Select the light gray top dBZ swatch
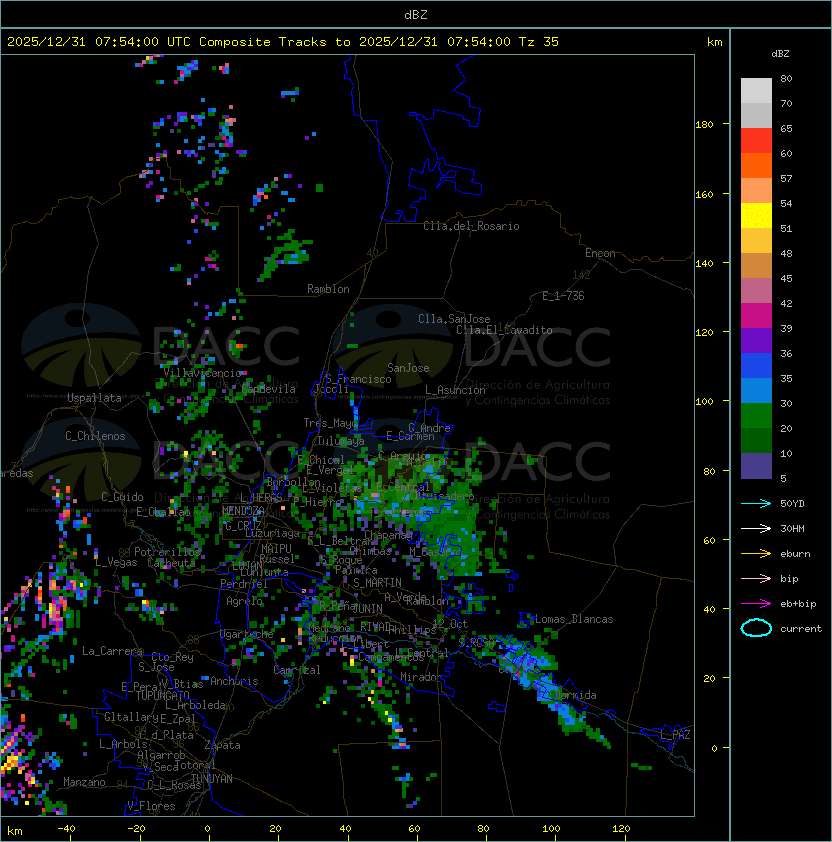The image size is (832, 842). click(x=756, y=90)
